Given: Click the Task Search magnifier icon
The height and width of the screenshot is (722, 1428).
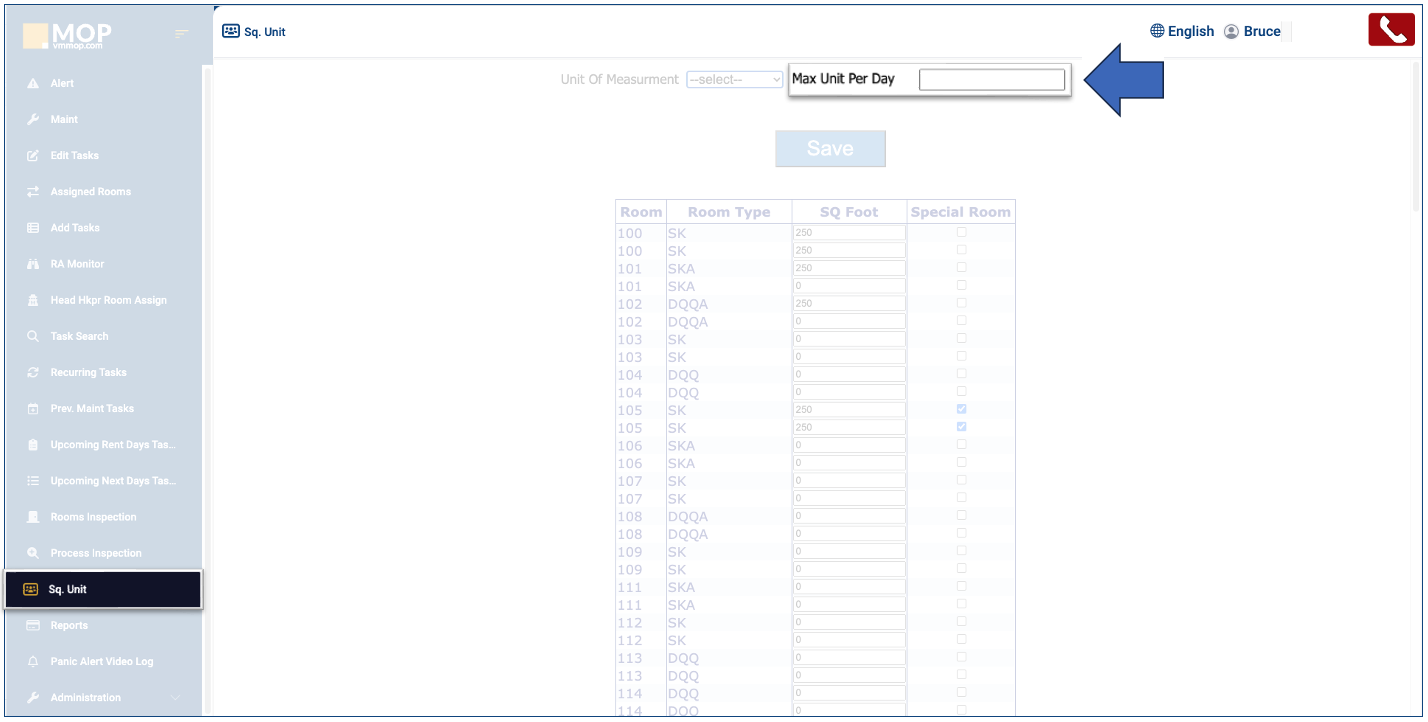Looking at the screenshot, I should 33,337.
